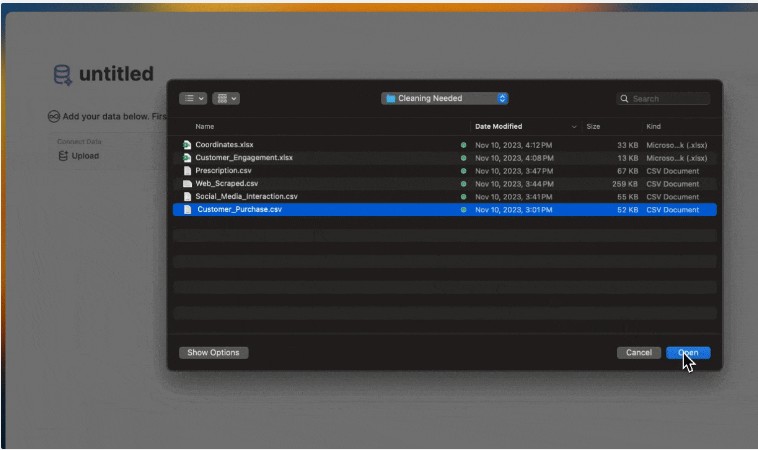Sort files by the Name column header
Viewport: 758px width, 450px height.
(205, 127)
